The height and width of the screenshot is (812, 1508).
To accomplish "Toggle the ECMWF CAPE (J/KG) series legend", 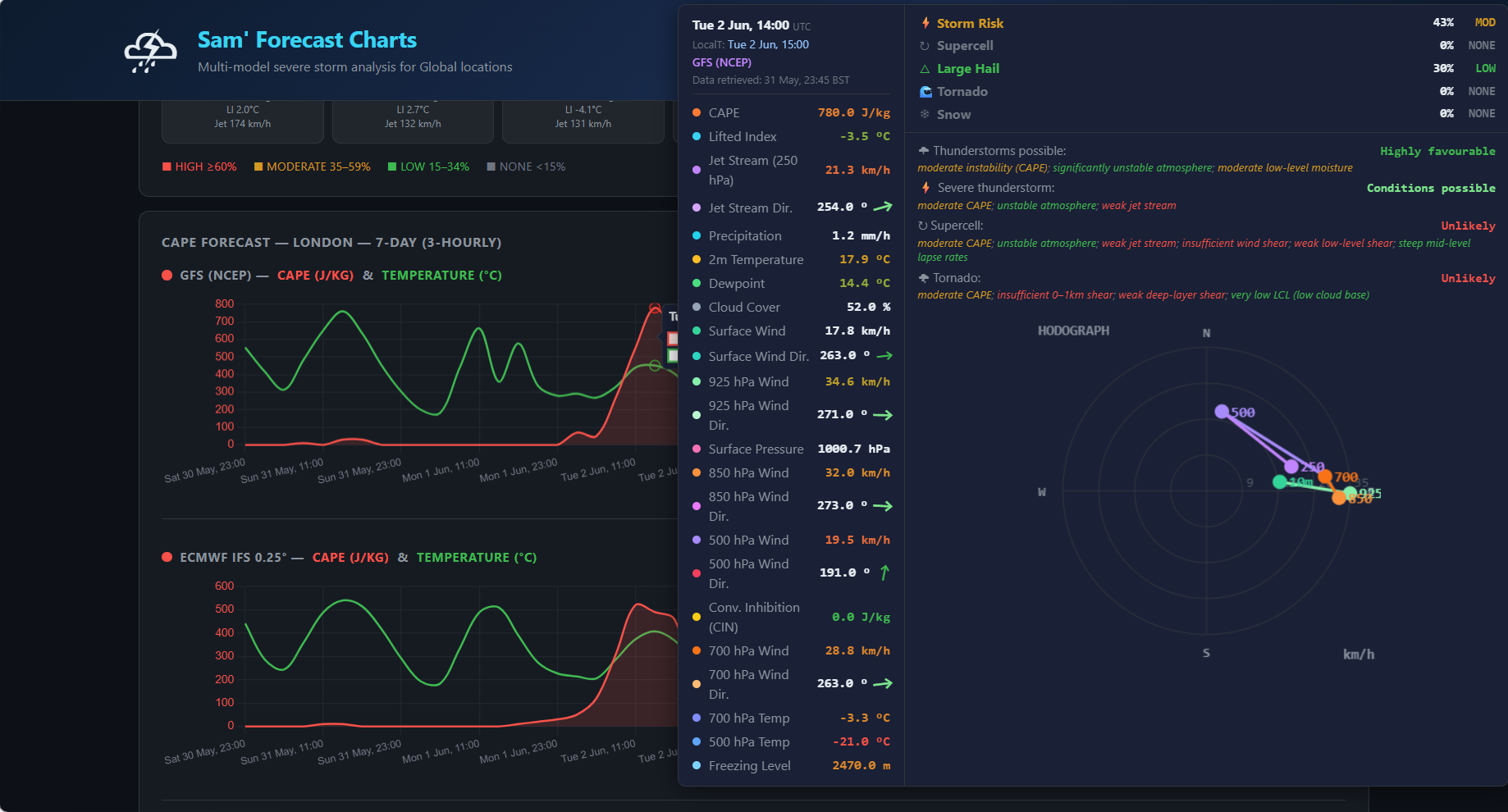I will point(350,558).
